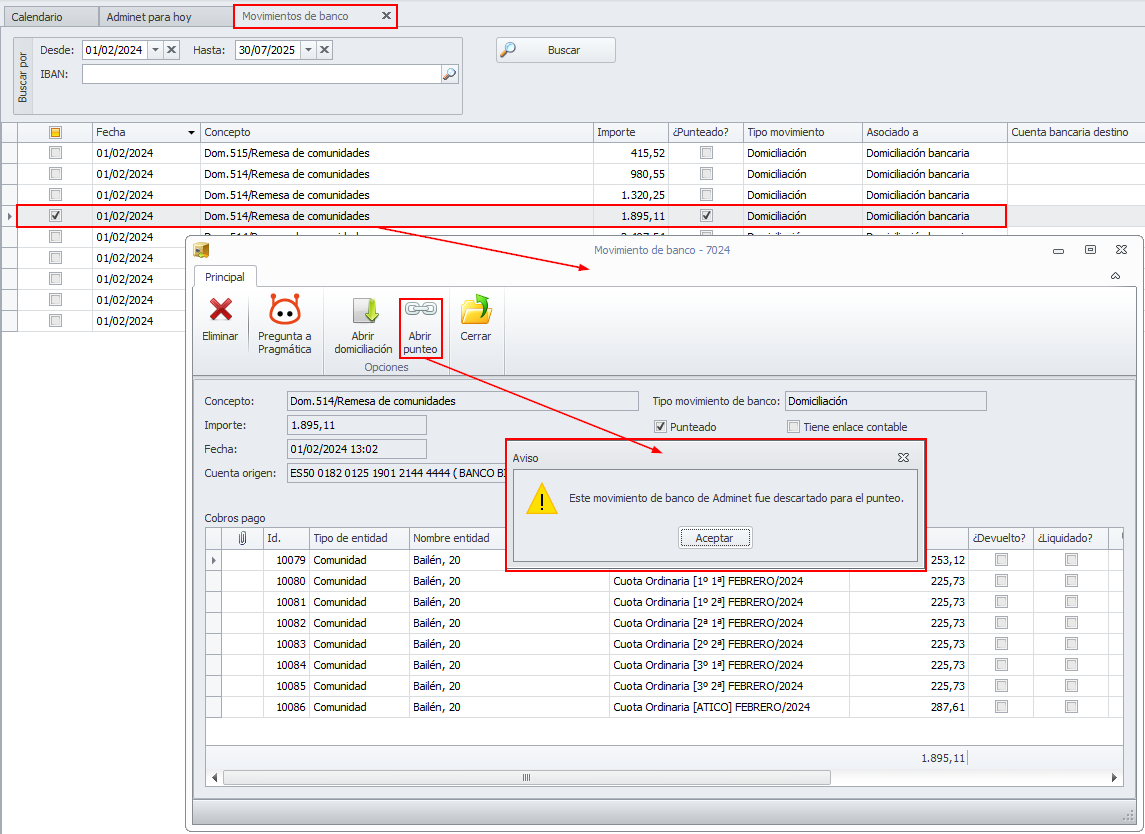Clear the Hasta date with X
The image size is (1145, 834).
coord(325,50)
